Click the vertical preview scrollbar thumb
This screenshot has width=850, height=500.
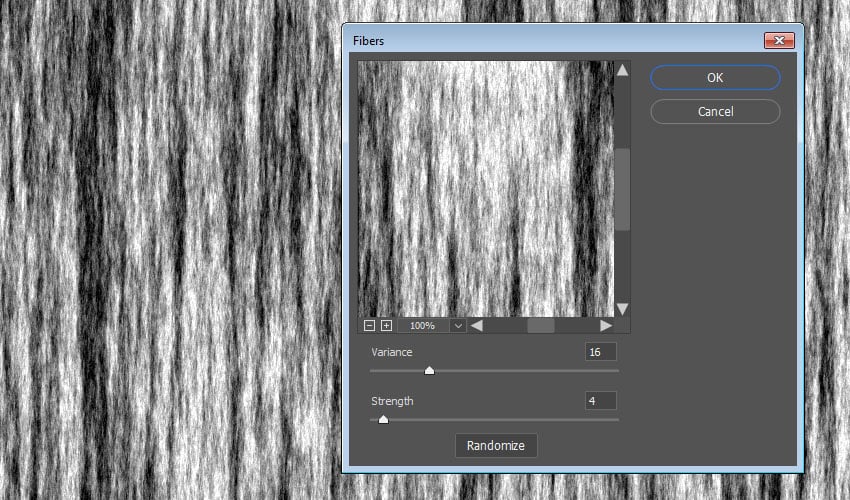pos(623,189)
